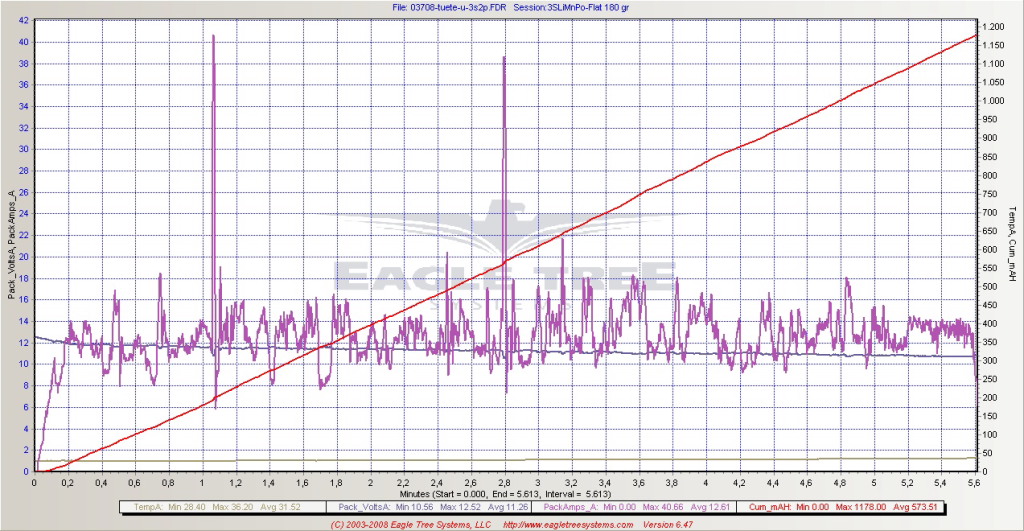Click the 250 tick on the right axis
1024x531 pixels.
tap(990, 379)
